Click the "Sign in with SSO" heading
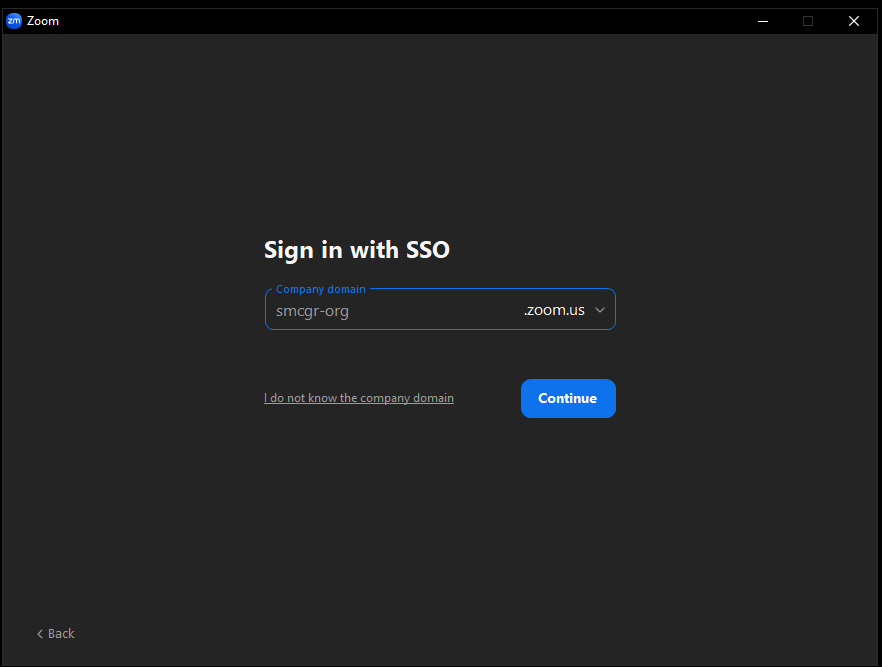The width and height of the screenshot is (882, 667). (357, 250)
